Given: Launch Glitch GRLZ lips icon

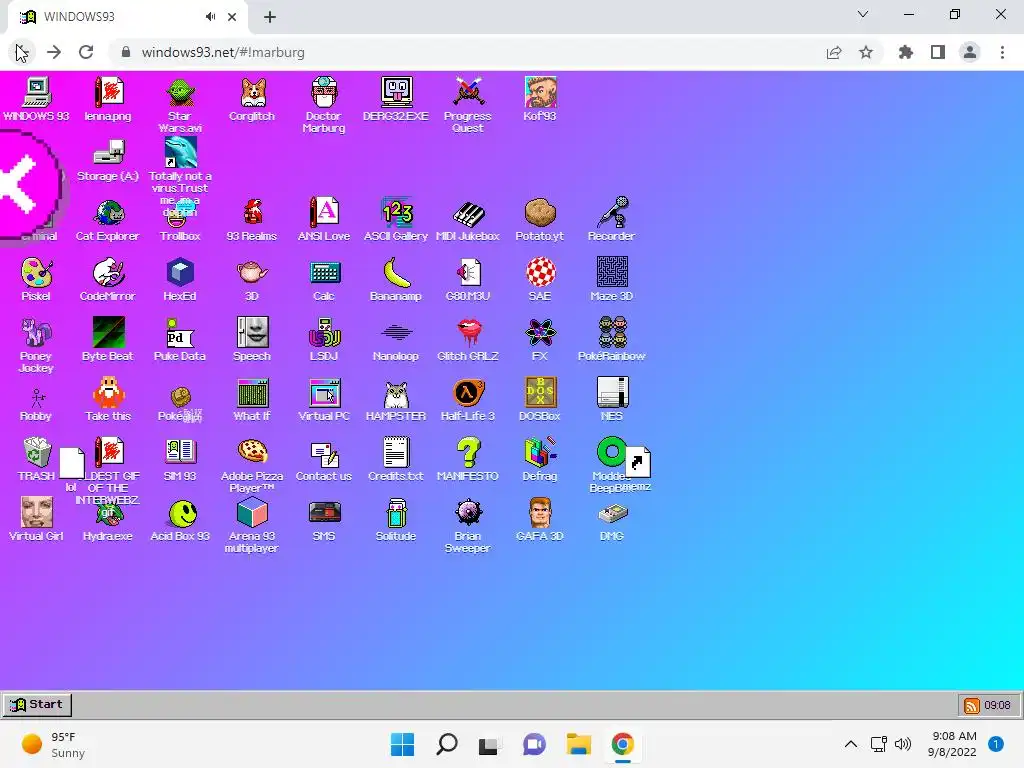Looking at the screenshot, I should point(468,333).
